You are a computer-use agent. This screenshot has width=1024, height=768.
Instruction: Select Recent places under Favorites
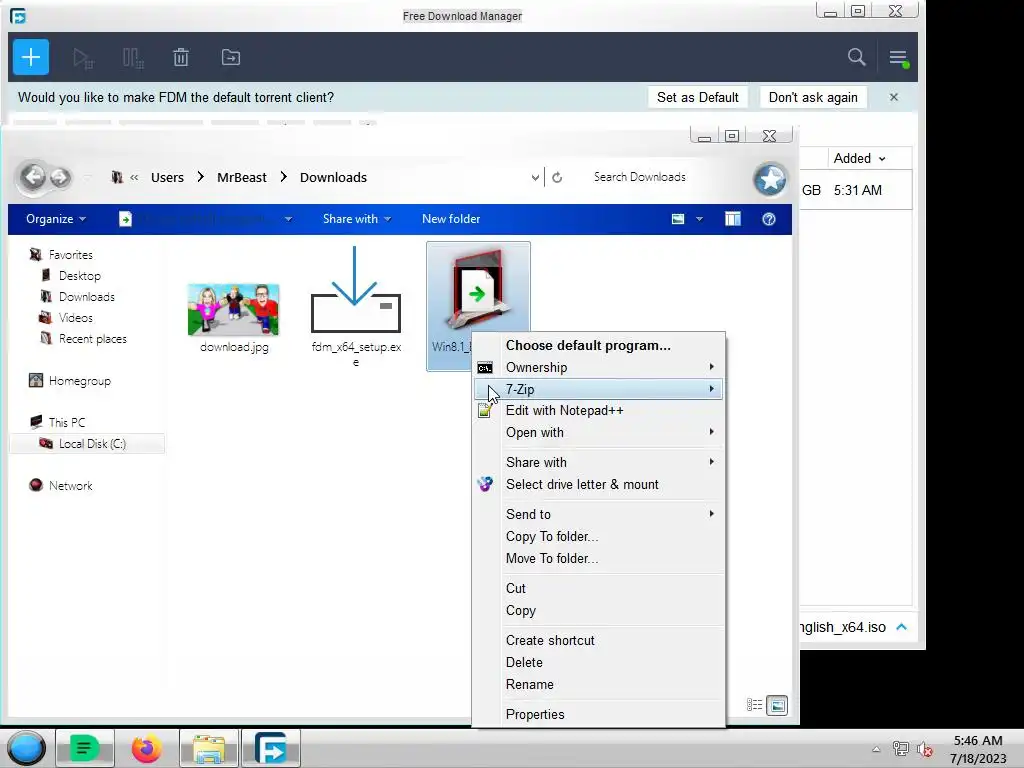click(x=92, y=338)
